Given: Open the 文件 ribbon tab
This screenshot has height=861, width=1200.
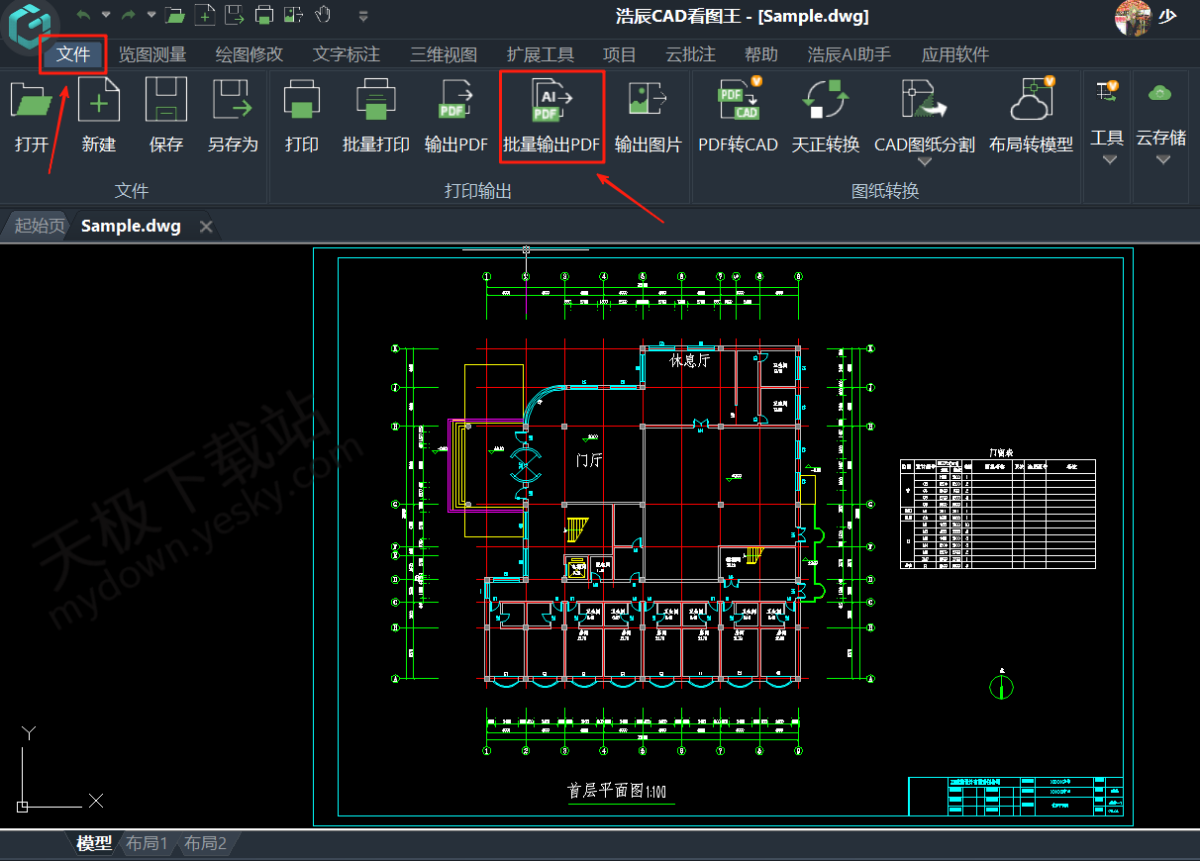Looking at the screenshot, I should 73,54.
